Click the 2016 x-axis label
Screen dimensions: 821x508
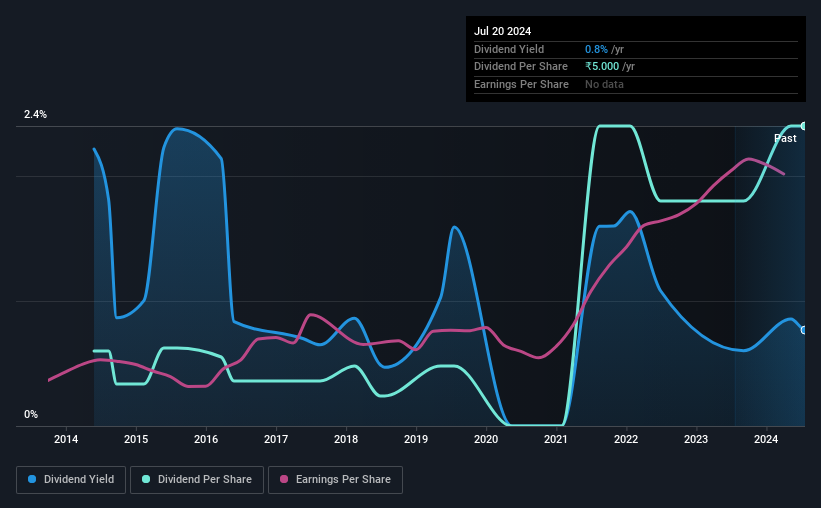206,439
